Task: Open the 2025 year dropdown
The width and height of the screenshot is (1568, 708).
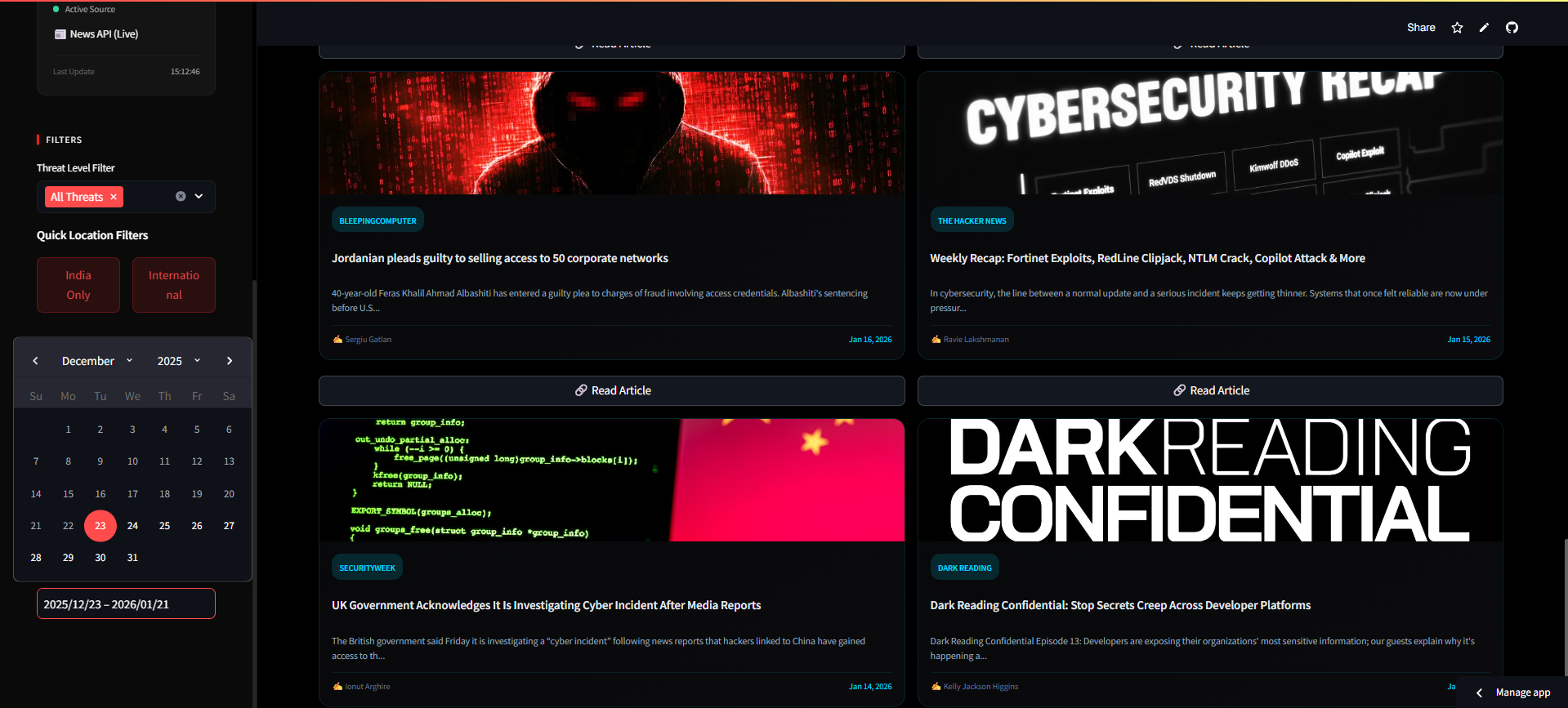Action: pos(179,361)
